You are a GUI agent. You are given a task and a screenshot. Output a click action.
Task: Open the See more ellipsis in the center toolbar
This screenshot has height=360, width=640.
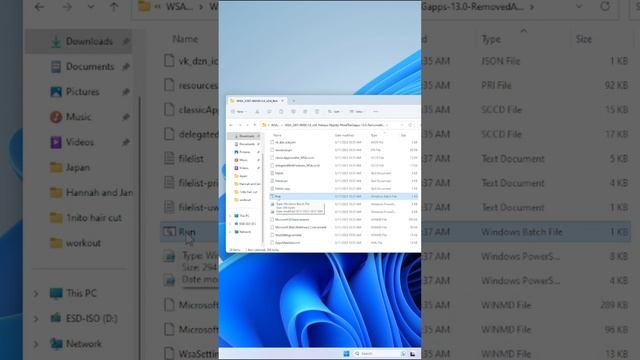[376, 111]
